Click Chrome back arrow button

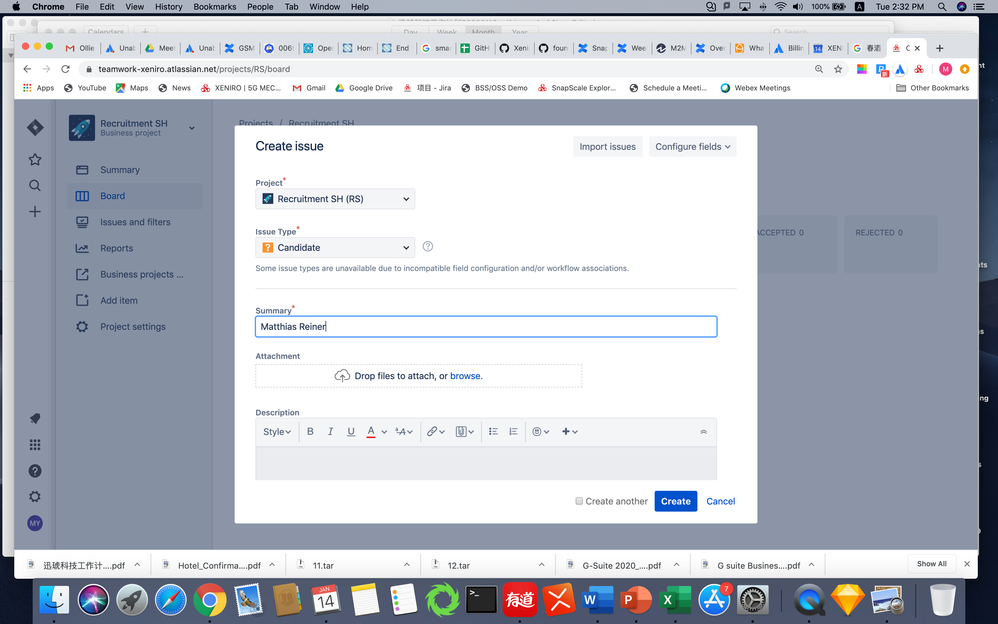[27, 69]
